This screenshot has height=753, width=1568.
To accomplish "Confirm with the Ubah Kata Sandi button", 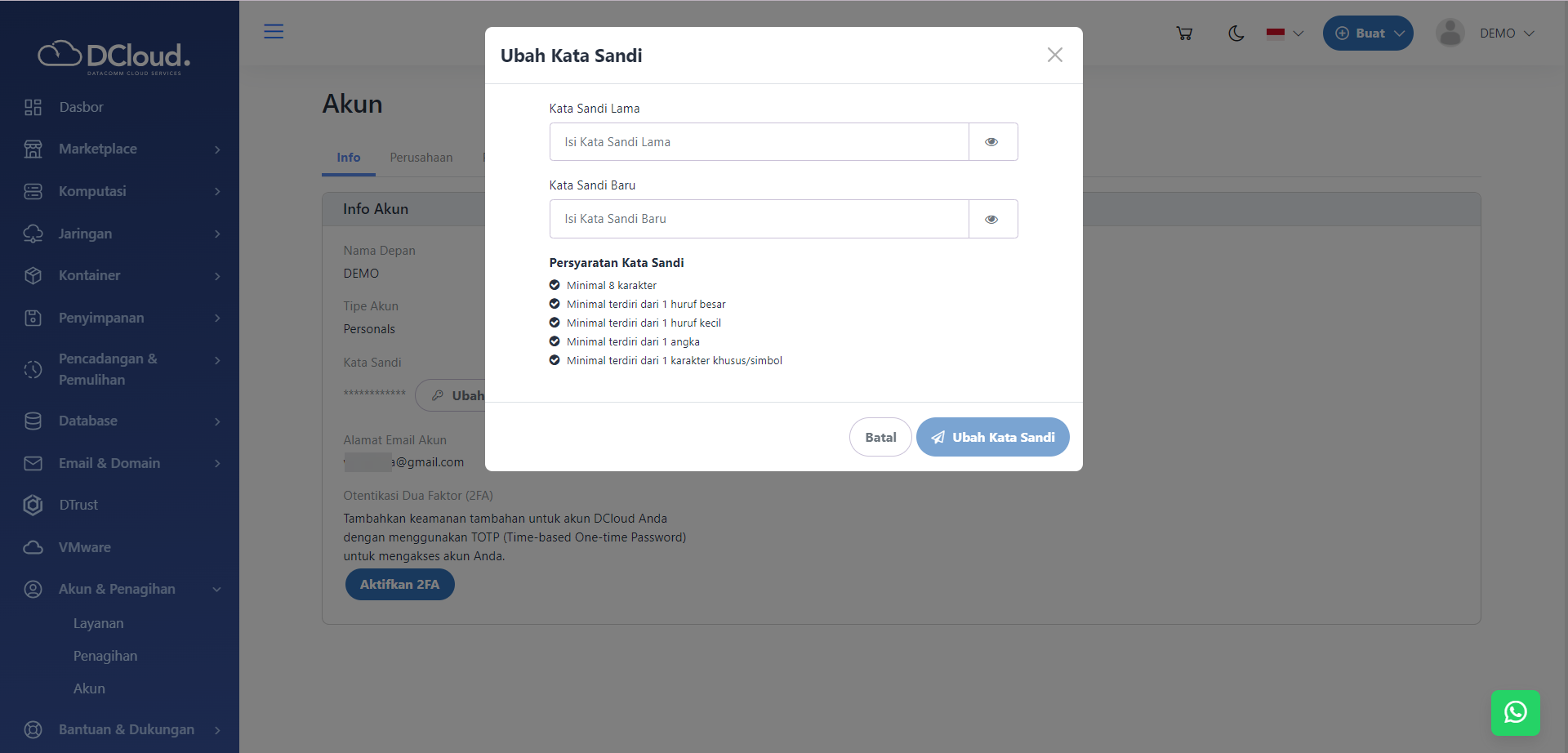I will click(x=992, y=437).
